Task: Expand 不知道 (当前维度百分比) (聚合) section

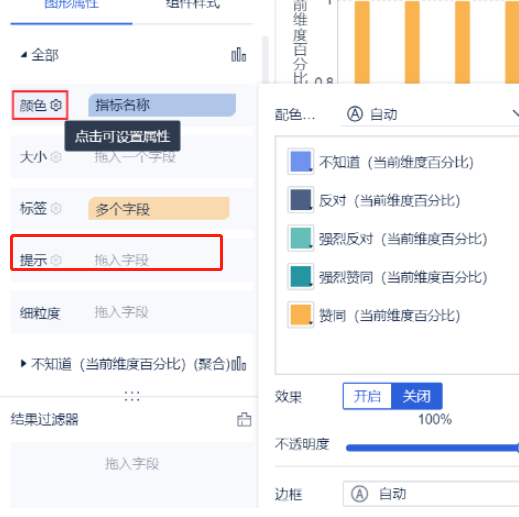Action: coord(23,363)
